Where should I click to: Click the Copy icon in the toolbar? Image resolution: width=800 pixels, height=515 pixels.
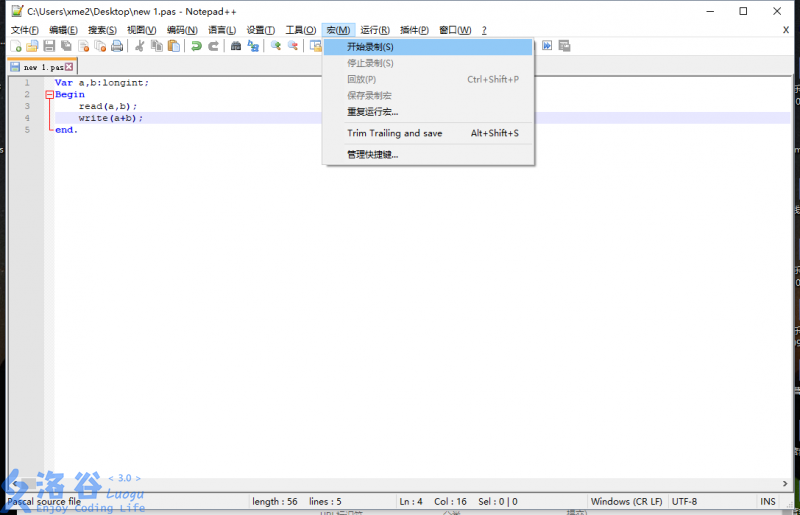[x=157, y=46]
